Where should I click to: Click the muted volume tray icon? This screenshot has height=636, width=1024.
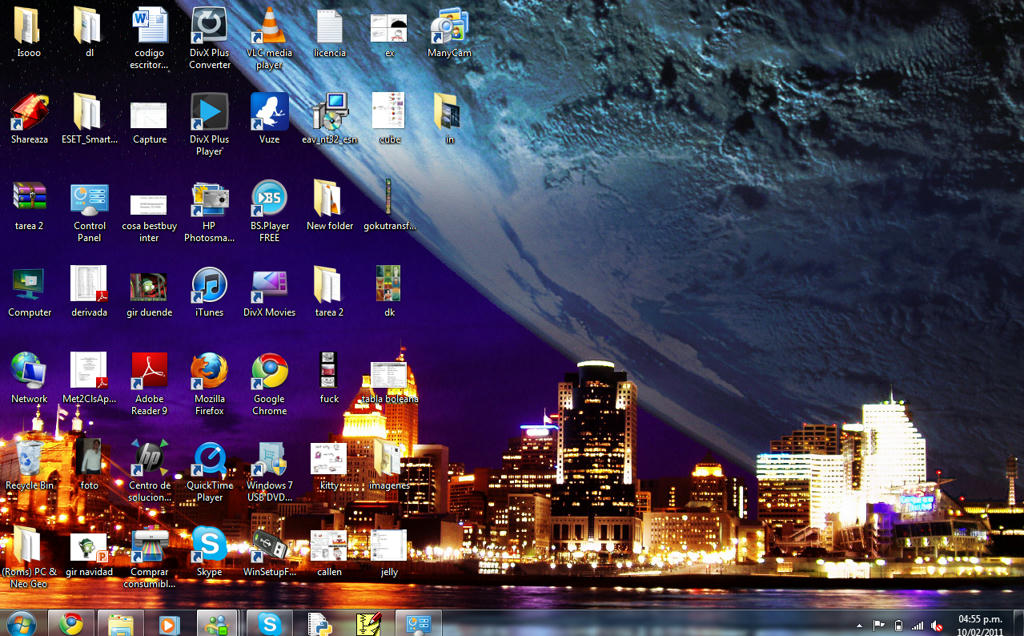(937, 625)
